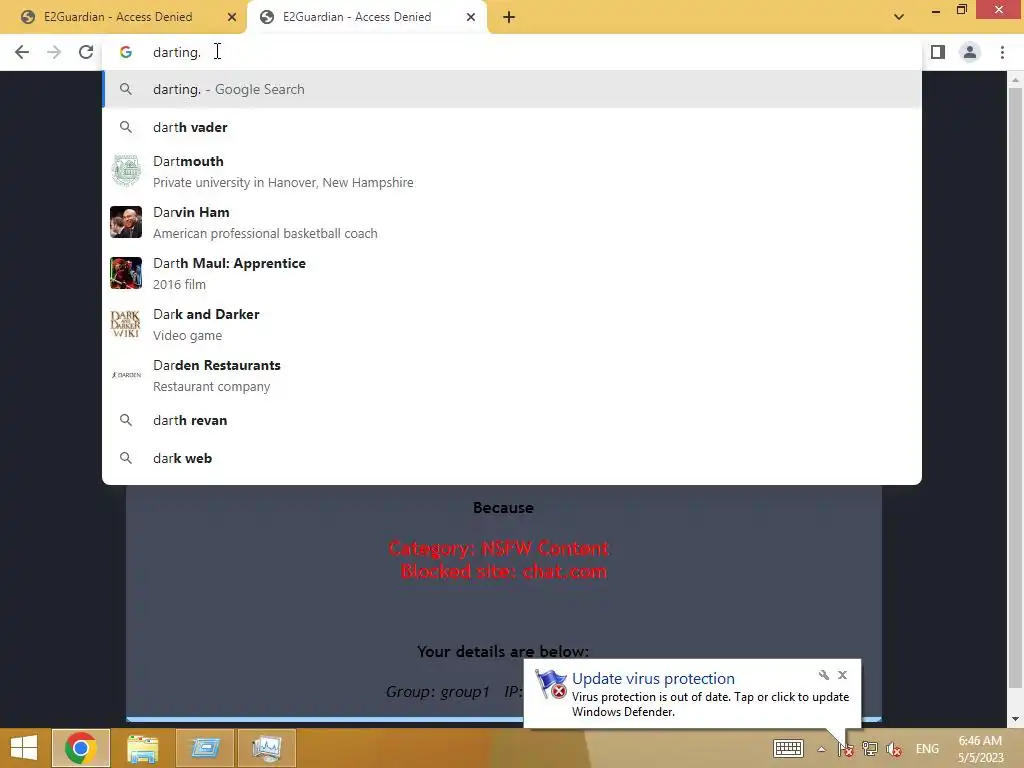Show hidden tray icons arrow
This screenshot has height=768, width=1024.
point(822,749)
